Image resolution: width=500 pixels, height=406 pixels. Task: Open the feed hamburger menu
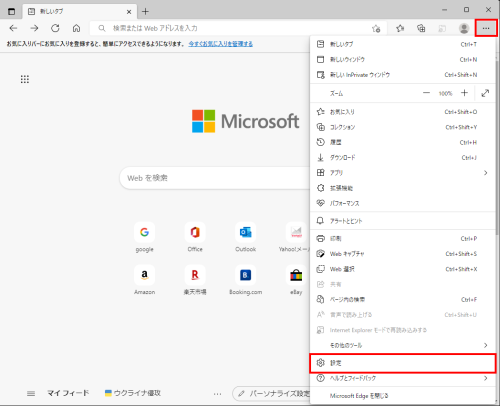click(x=31, y=394)
